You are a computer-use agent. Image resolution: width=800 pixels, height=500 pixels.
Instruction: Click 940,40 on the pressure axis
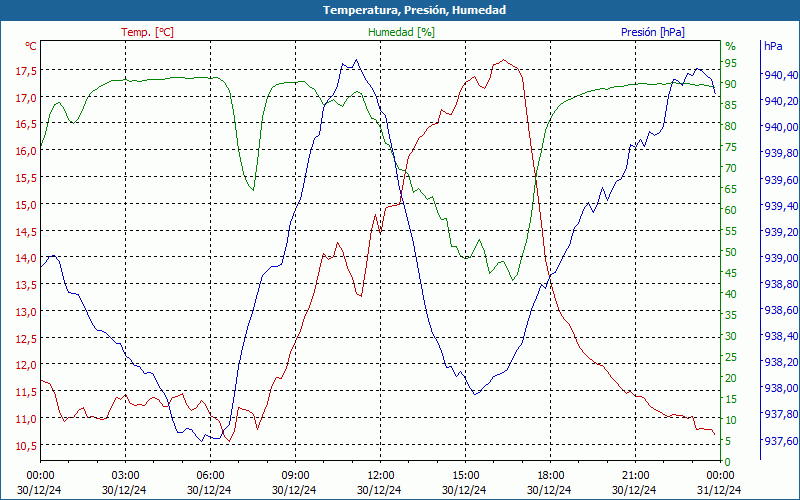coord(781,75)
